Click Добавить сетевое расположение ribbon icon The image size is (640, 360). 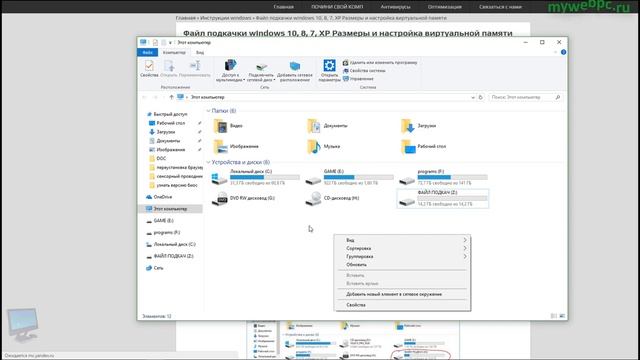click(295, 71)
